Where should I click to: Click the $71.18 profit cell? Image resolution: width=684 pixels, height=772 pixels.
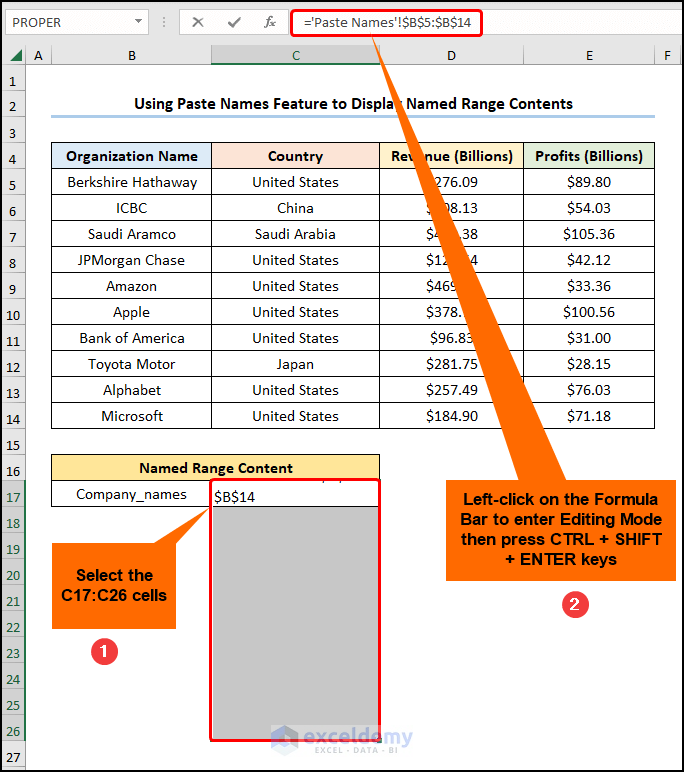click(x=589, y=416)
